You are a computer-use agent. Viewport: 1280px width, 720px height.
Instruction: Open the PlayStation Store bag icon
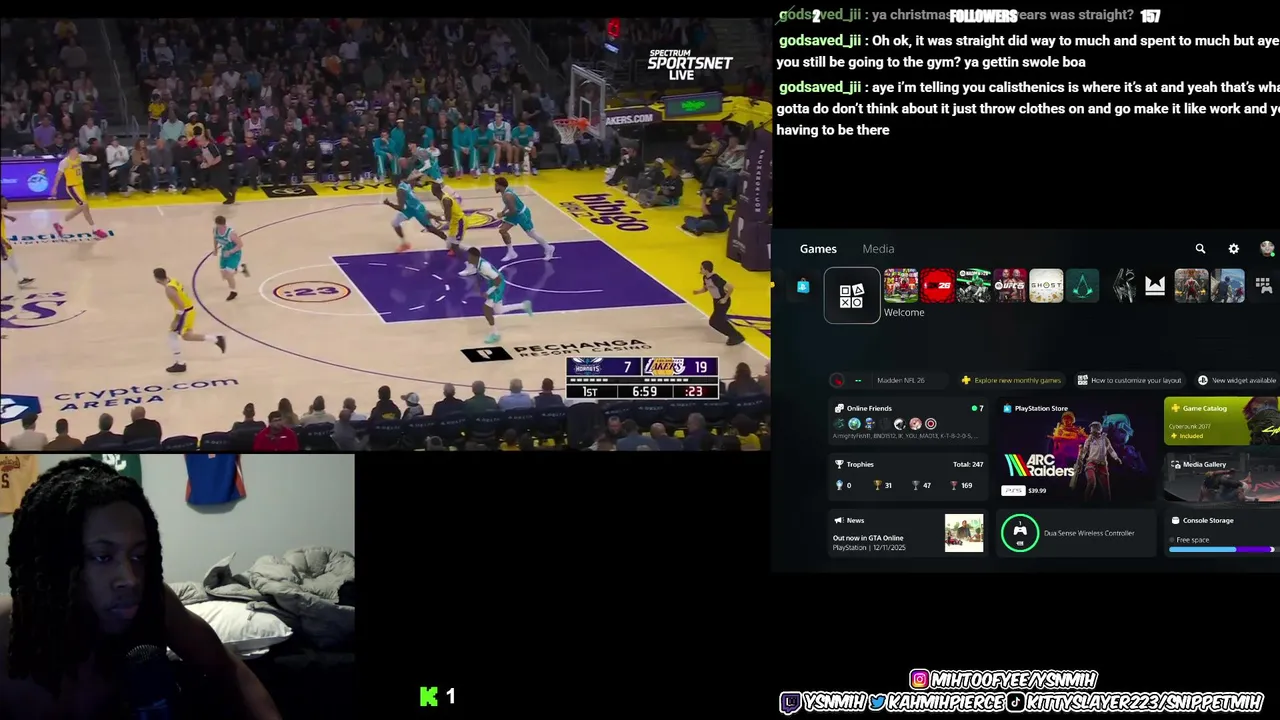[x=803, y=286]
